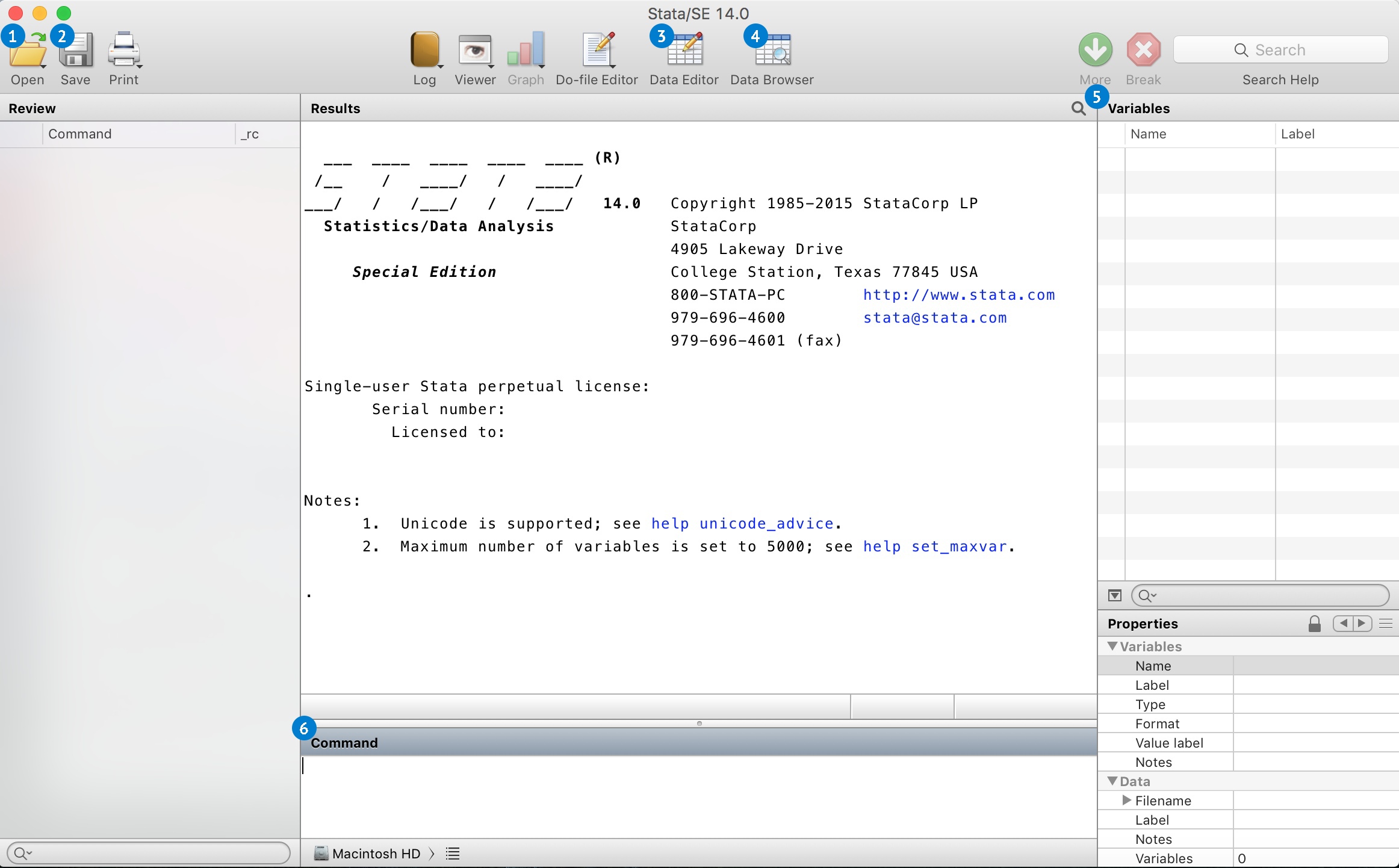
Task: Open the Log book icon
Action: [x=424, y=49]
